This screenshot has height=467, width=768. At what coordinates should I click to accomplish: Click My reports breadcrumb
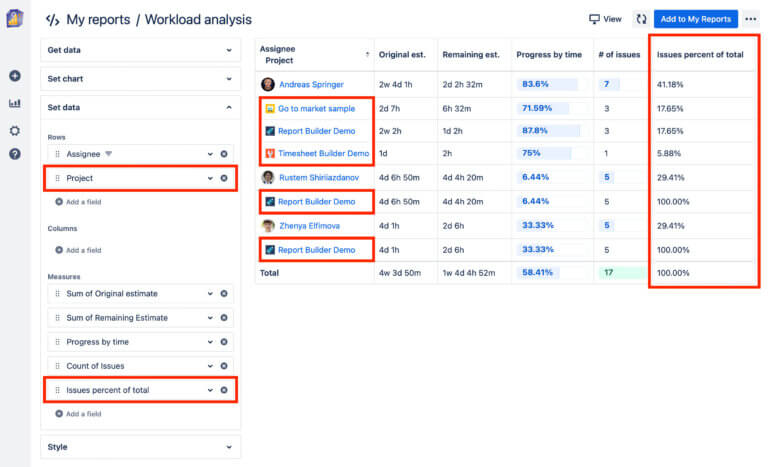pos(98,19)
